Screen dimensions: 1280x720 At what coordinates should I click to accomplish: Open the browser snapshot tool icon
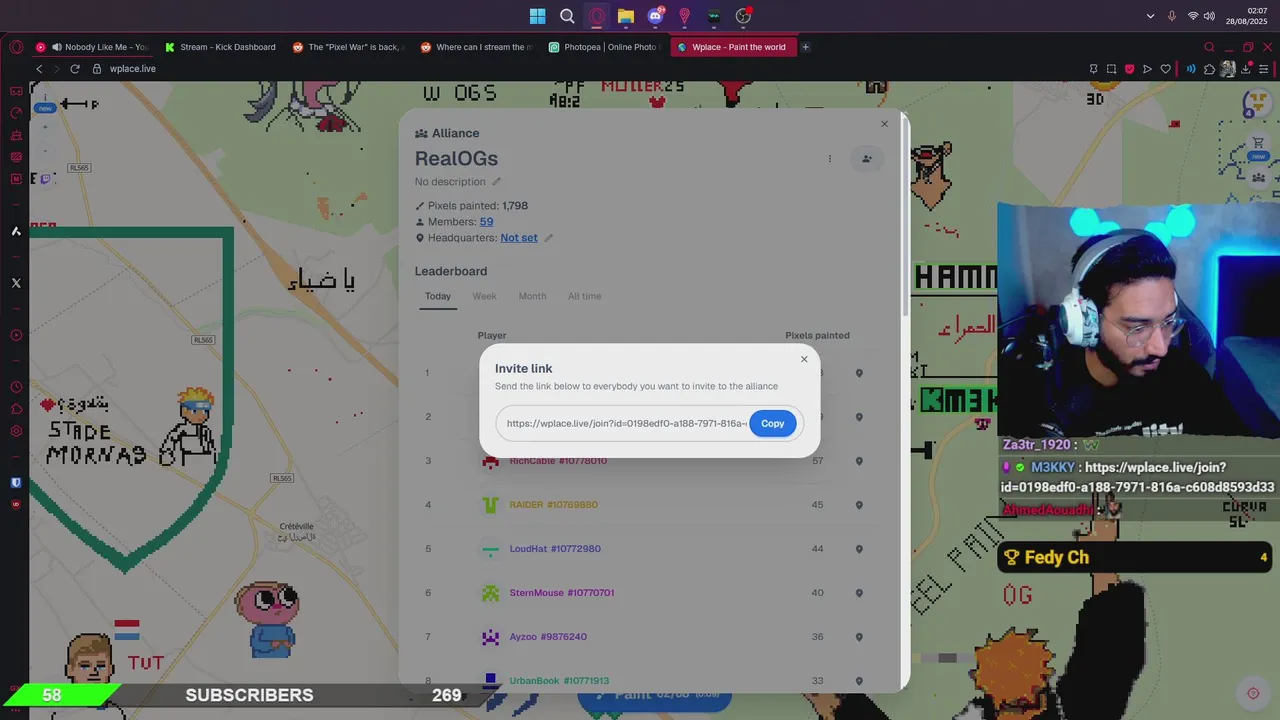click(1111, 69)
